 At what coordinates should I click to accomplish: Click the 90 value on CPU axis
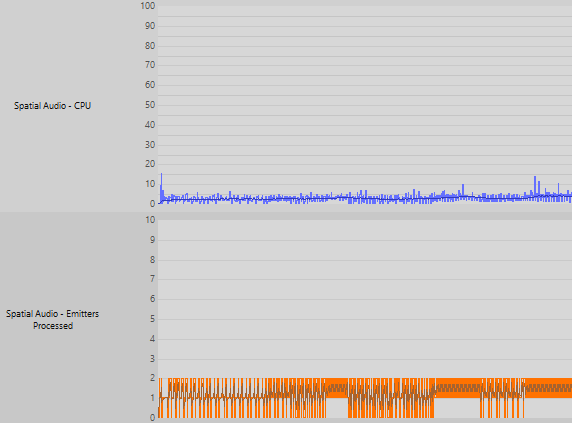click(150, 26)
